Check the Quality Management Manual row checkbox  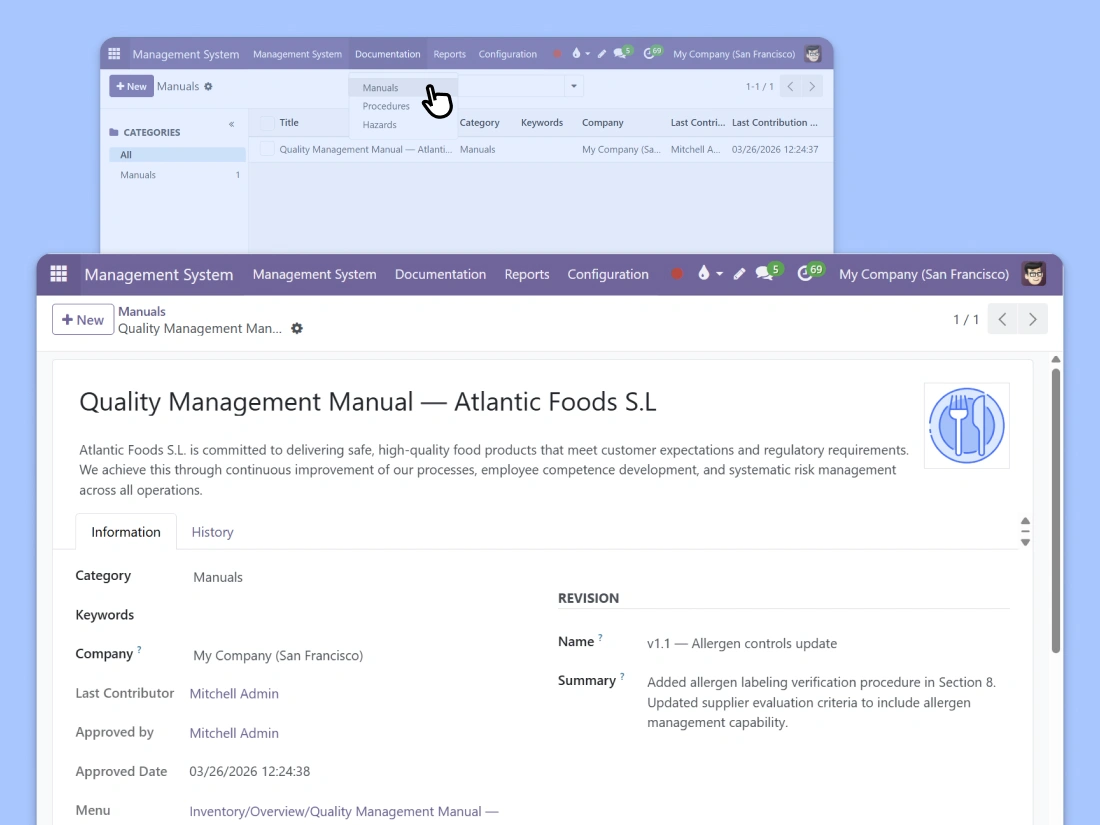click(x=267, y=149)
